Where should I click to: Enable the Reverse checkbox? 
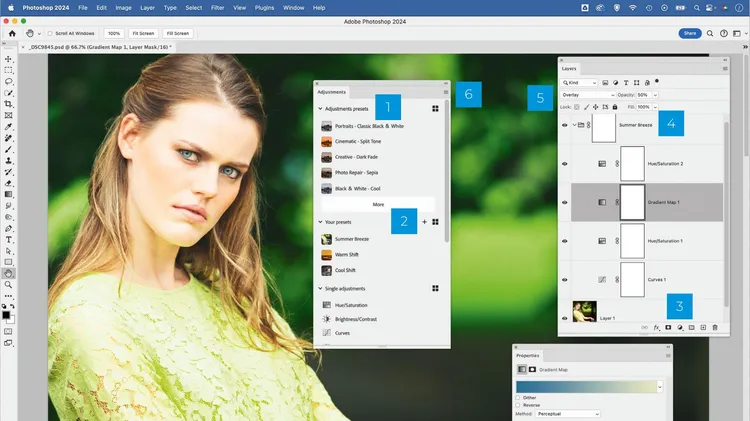click(519, 405)
